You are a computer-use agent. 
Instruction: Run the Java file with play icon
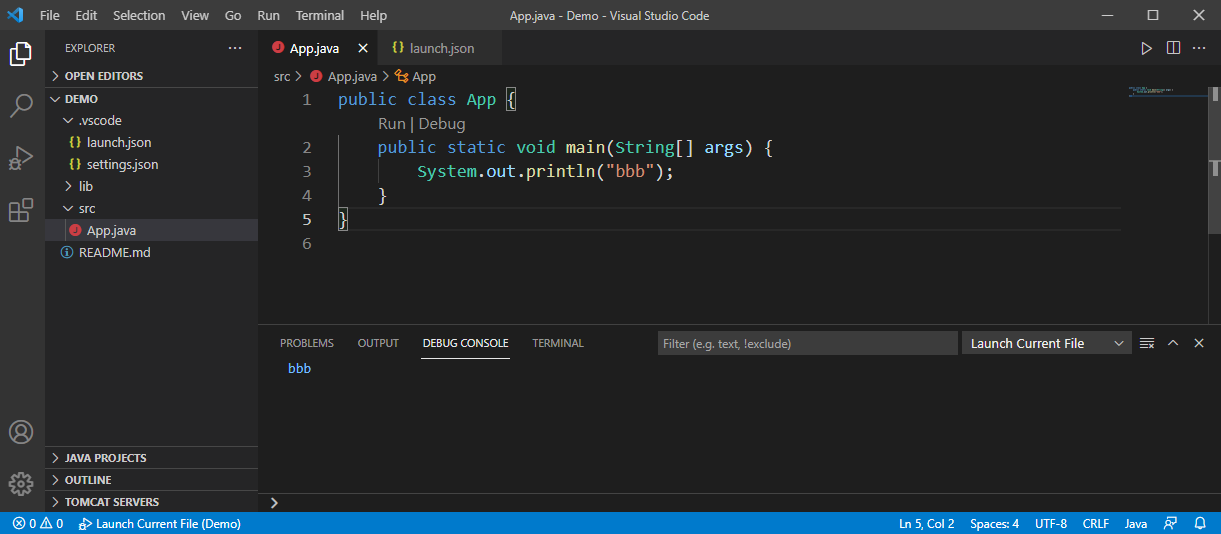click(x=1147, y=48)
